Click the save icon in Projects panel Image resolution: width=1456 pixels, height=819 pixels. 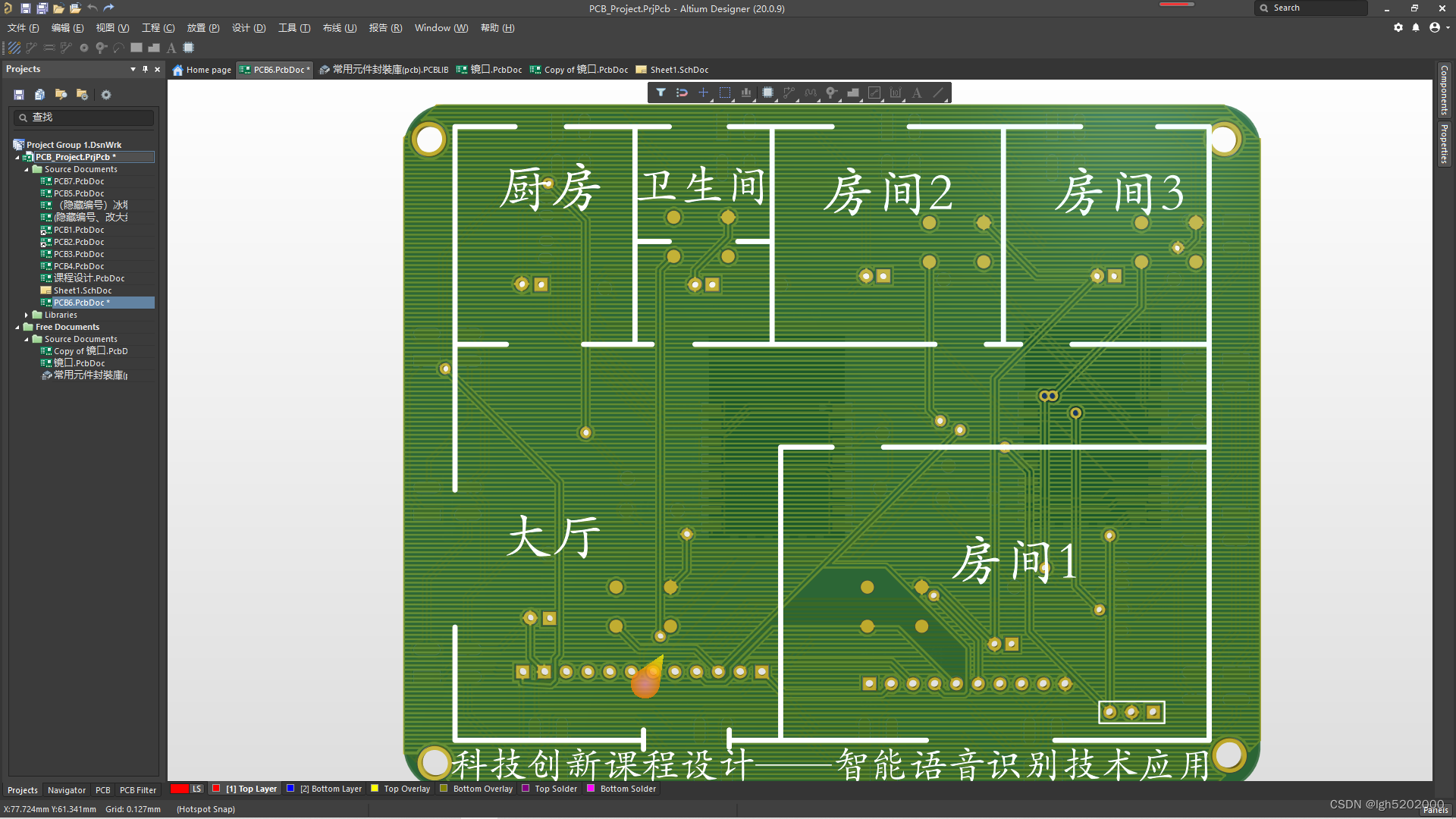pos(19,95)
